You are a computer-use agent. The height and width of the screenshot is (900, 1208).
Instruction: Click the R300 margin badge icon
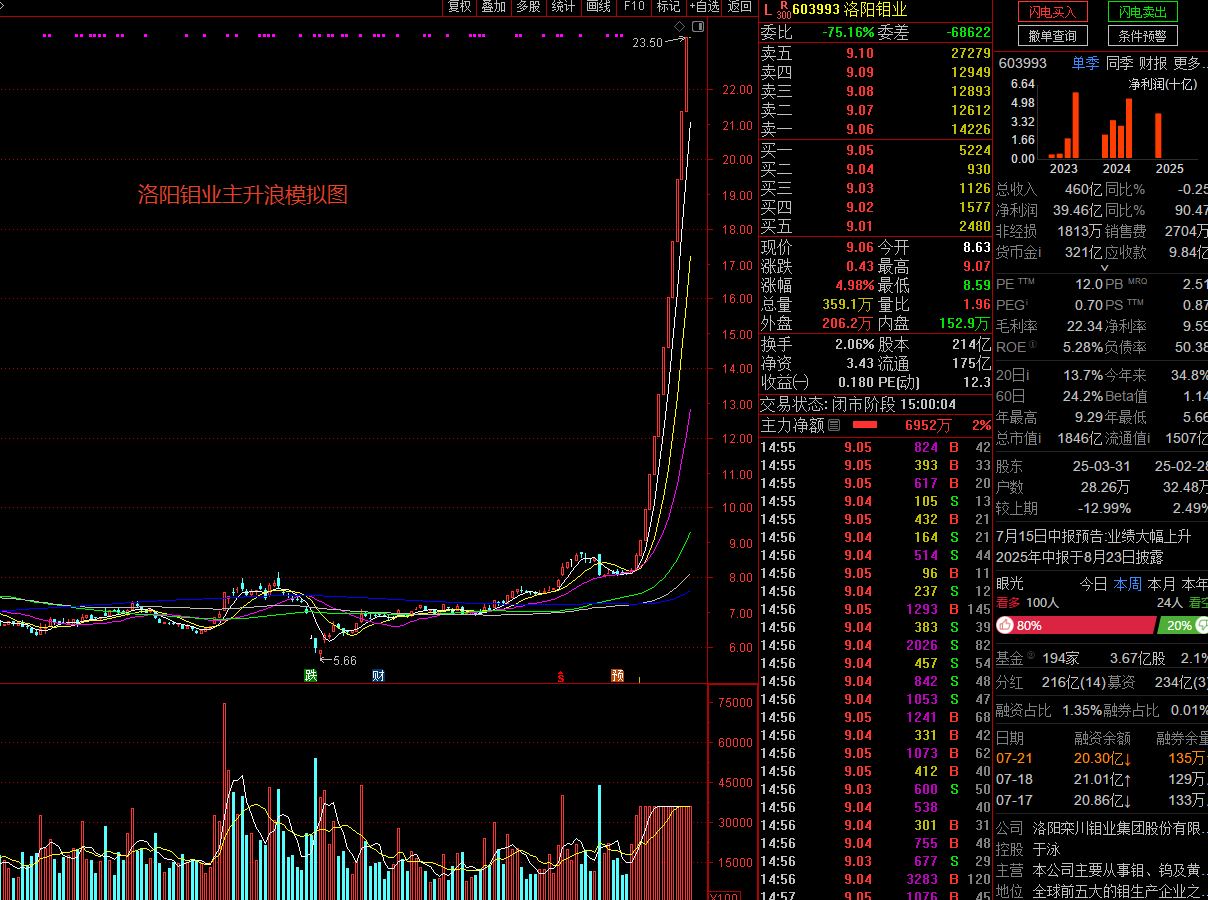(x=783, y=10)
